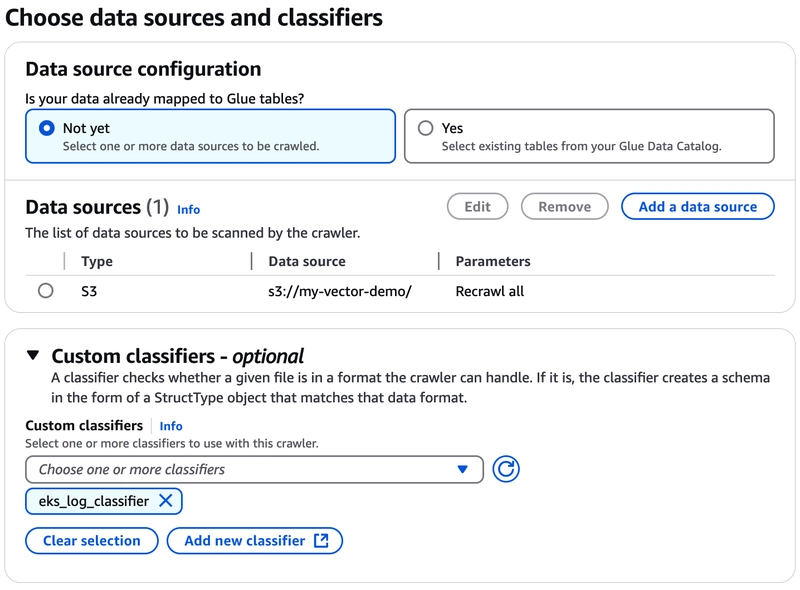Open 'Choose one or more classifiers' dropdown
Screen dimensions: 800x590
[x=254, y=469]
